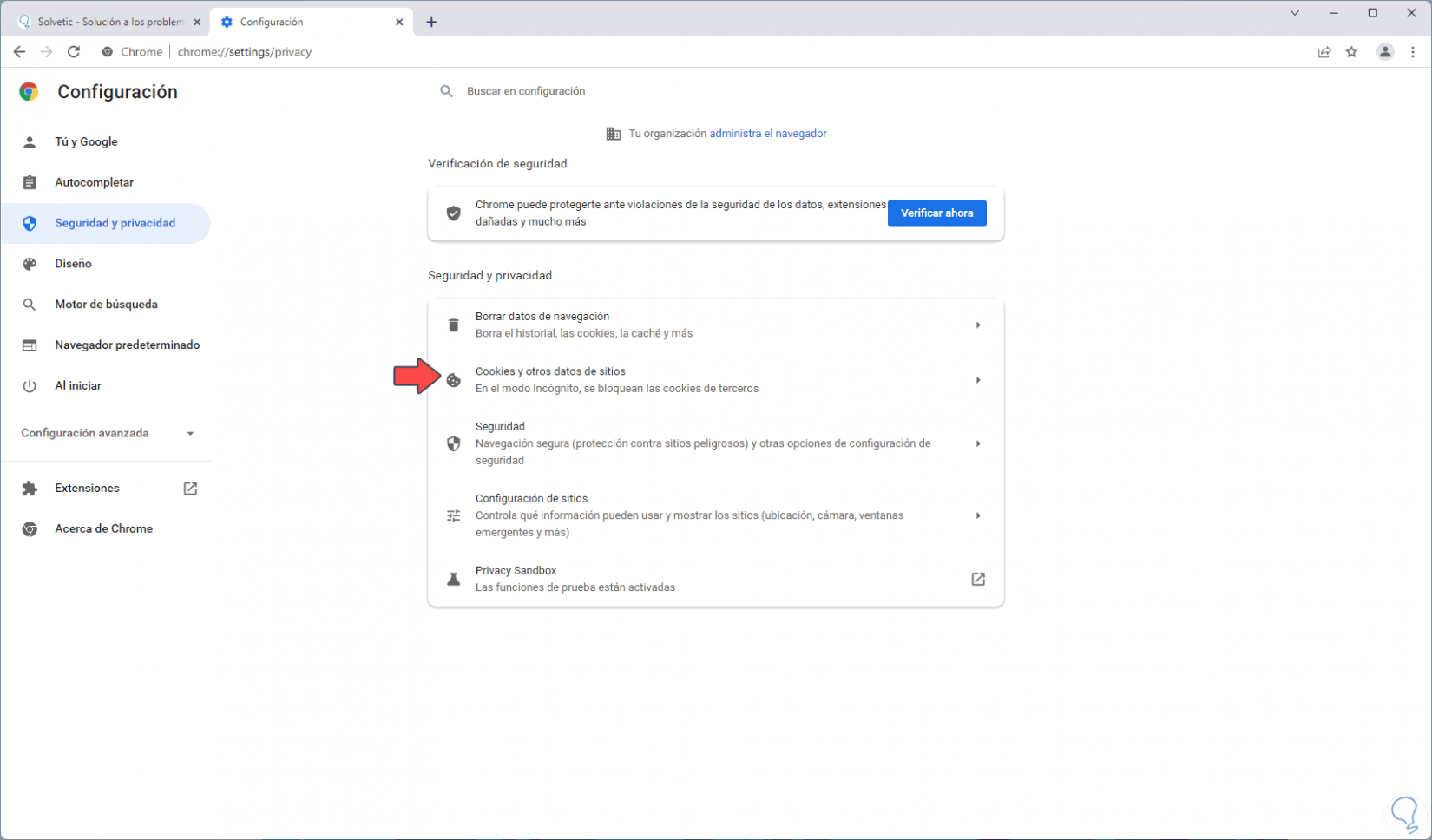The image size is (1432, 840).
Task: Expand the Configuración de sitios arrow
Action: click(978, 515)
